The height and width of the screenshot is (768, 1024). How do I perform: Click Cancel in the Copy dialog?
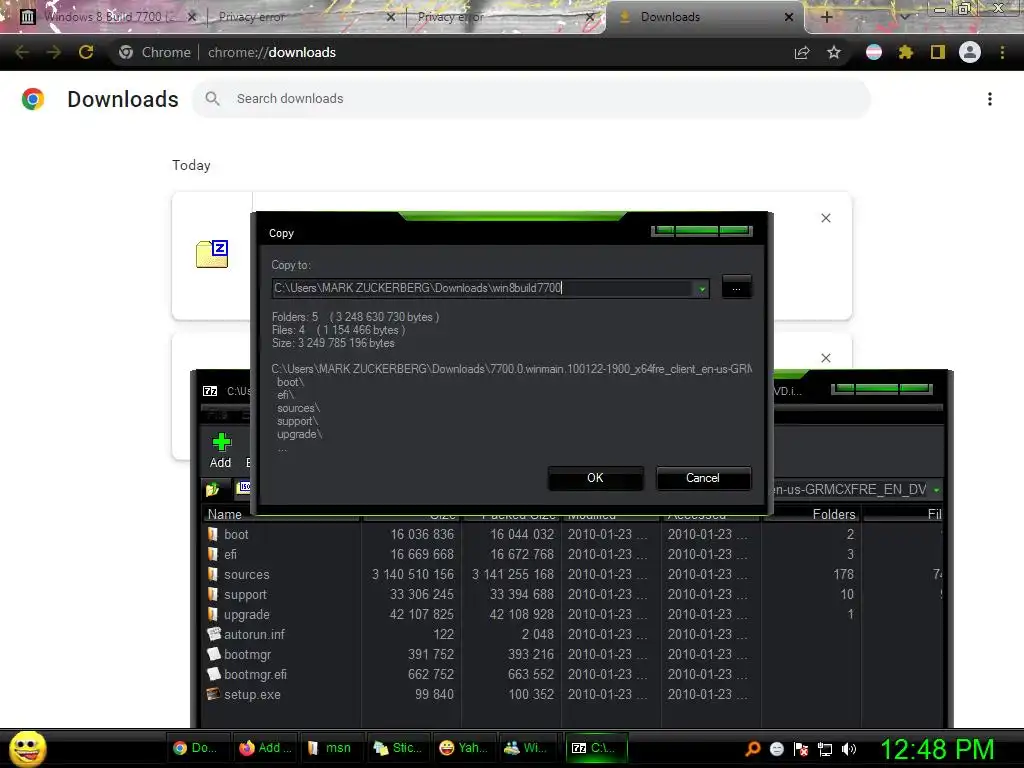703,478
